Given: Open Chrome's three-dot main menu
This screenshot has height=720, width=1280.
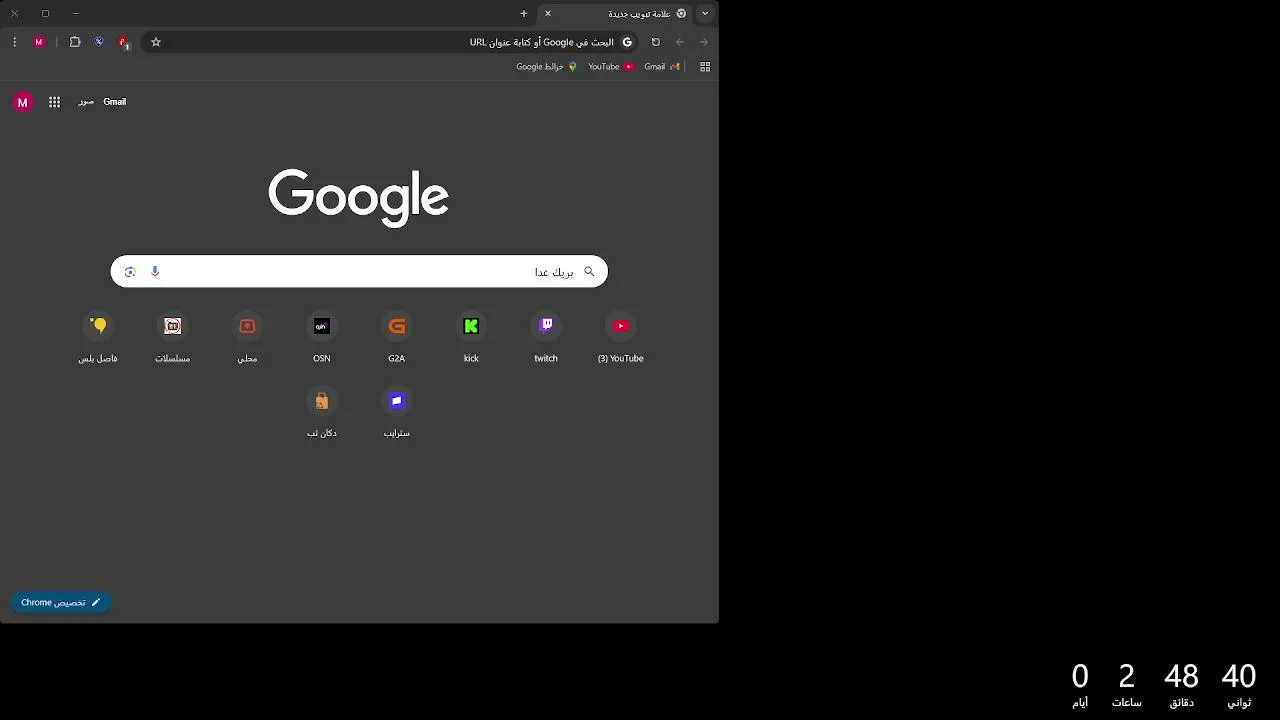Looking at the screenshot, I should (x=14, y=42).
